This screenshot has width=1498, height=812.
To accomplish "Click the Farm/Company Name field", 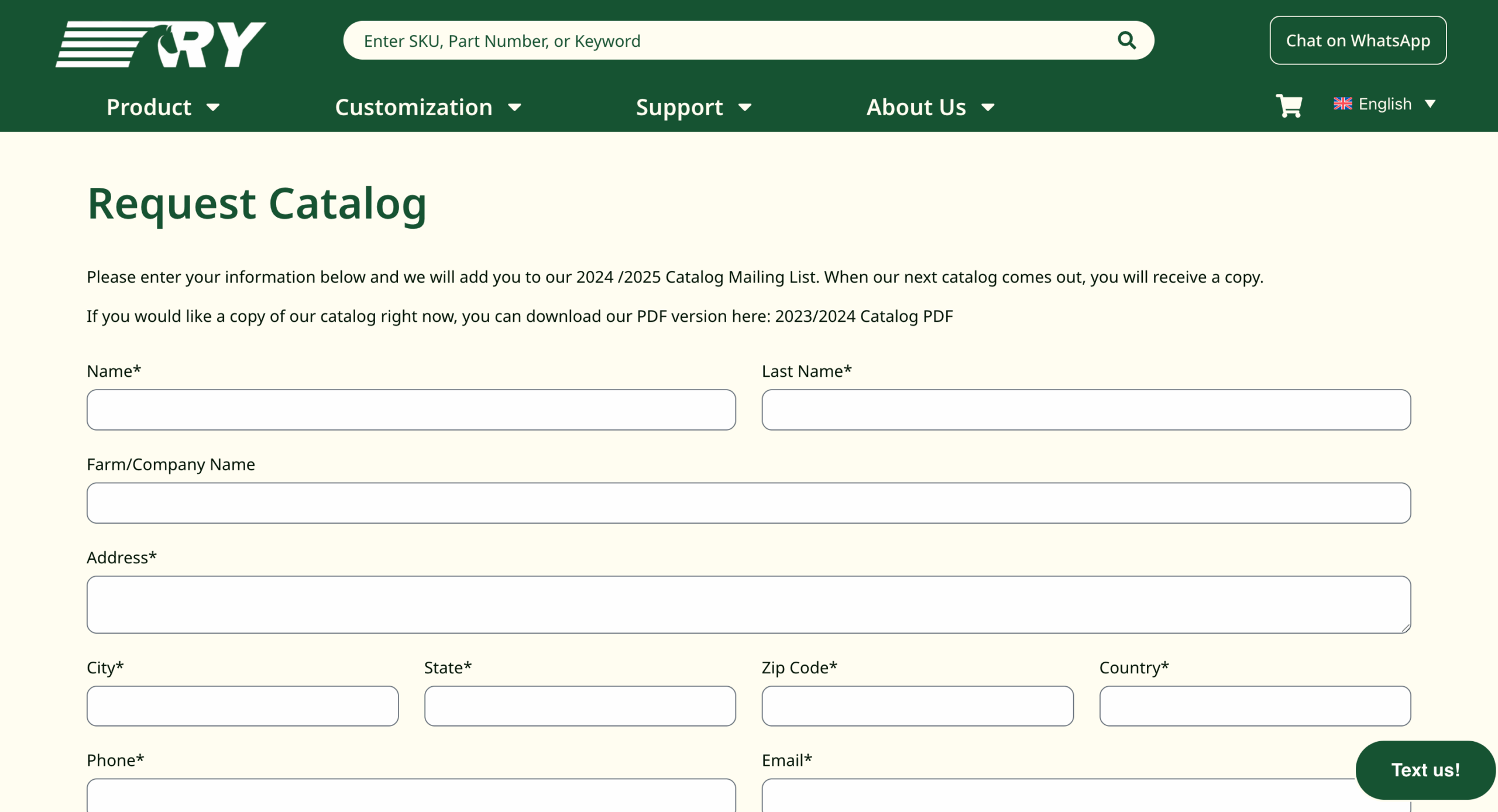I will (748, 503).
